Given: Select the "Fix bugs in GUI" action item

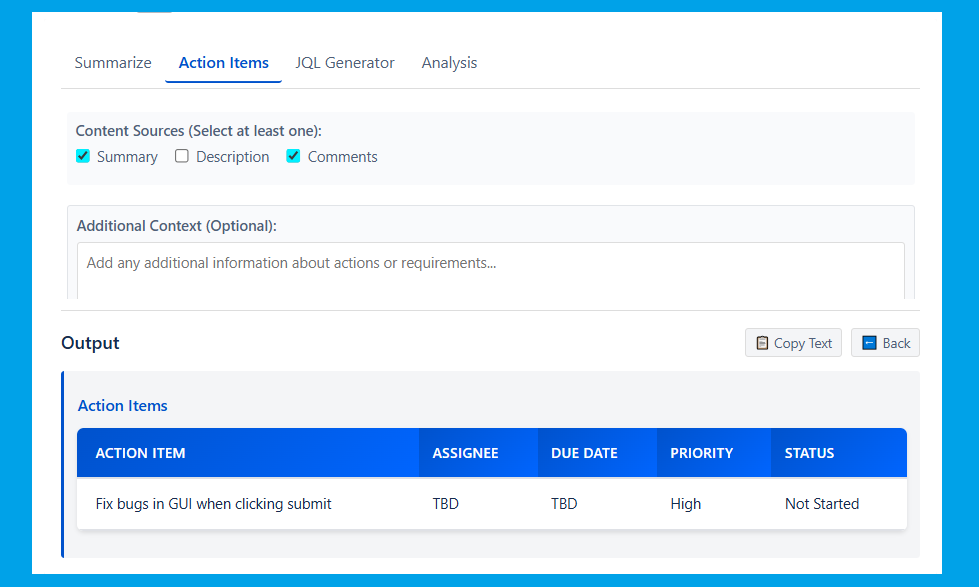Looking at the screenshot, I should 213,504.
